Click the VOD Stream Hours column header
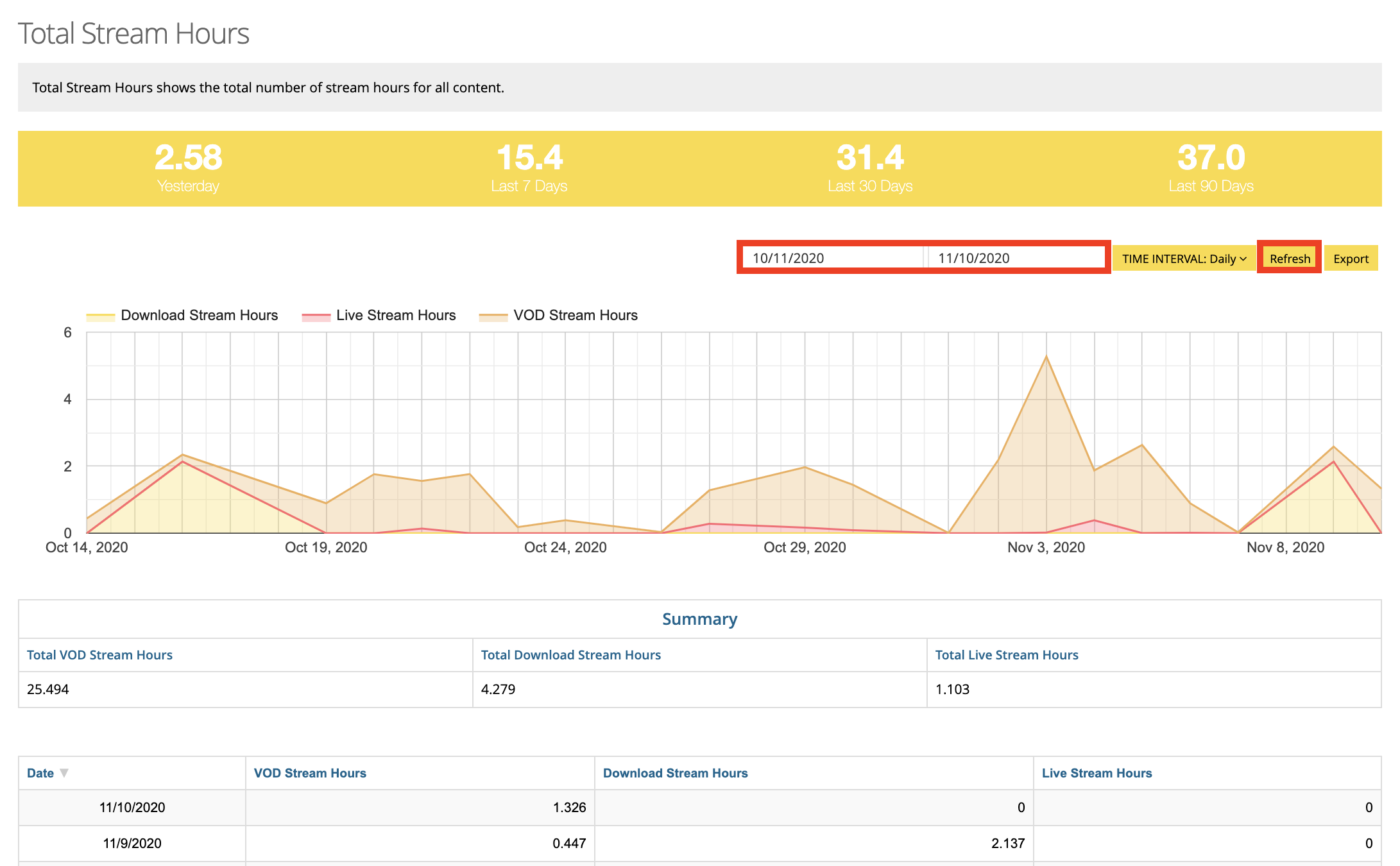Image resolution: width=1400 pixels, height=866 pixels. pyautogui.click(x=310, y=773)
